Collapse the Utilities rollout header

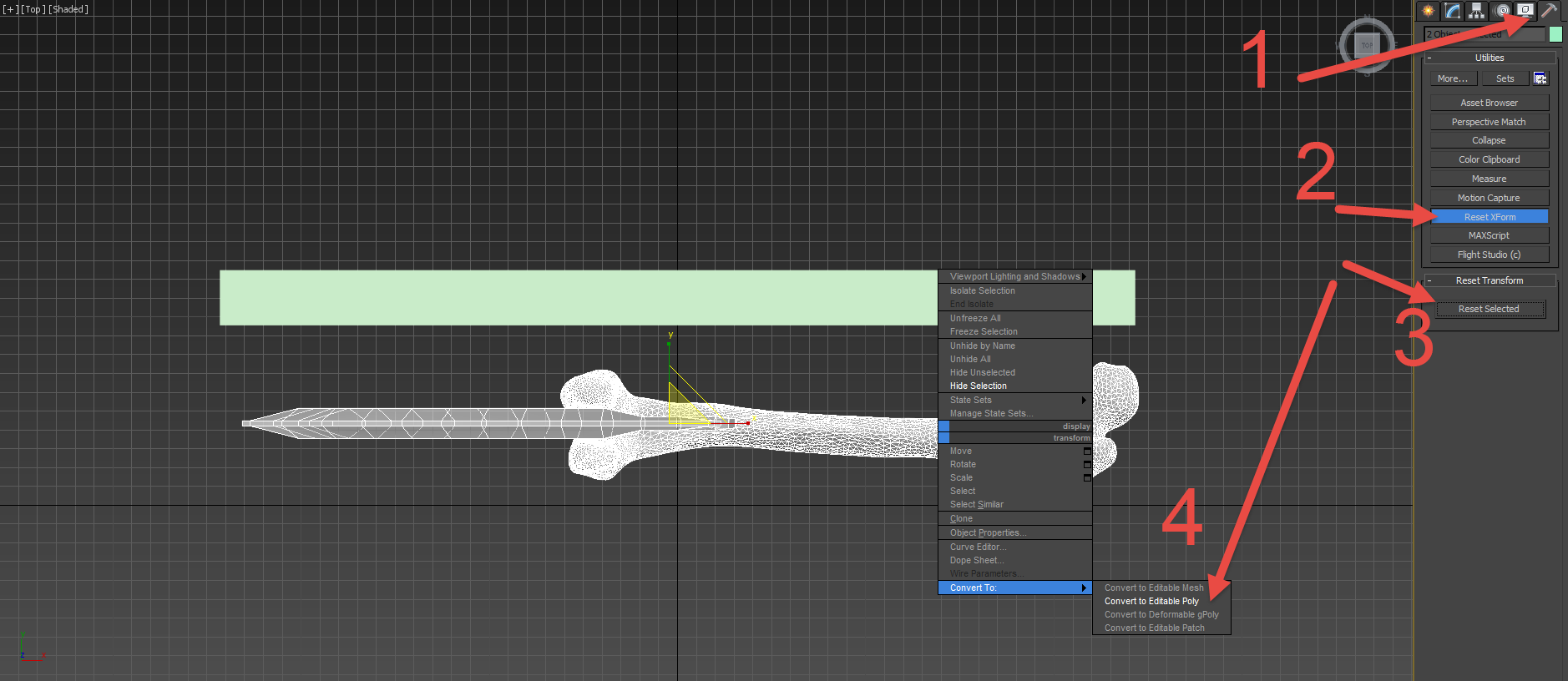(x=1490, y=58)
